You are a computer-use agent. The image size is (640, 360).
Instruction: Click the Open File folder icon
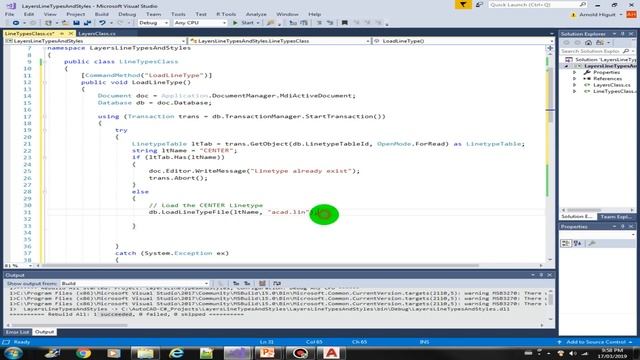65,23
